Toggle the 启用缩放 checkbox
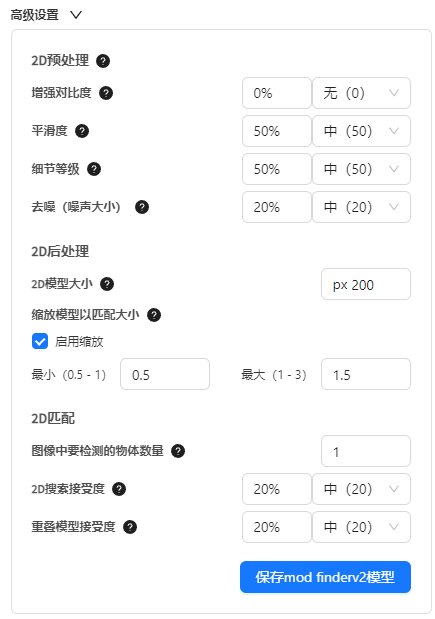This screenshot has height=619, width=435. click(40, 341)
